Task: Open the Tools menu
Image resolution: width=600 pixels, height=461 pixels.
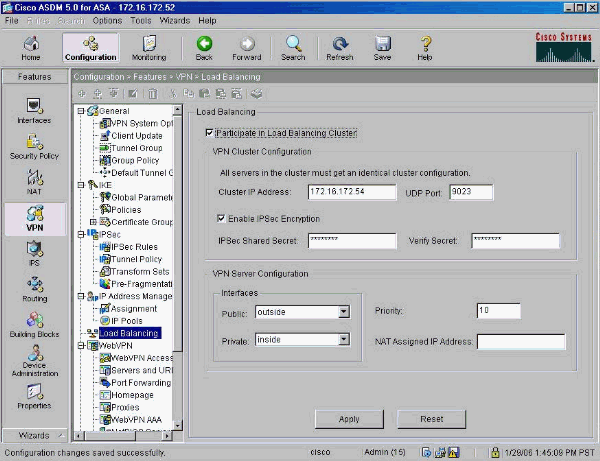Action: 141,21
